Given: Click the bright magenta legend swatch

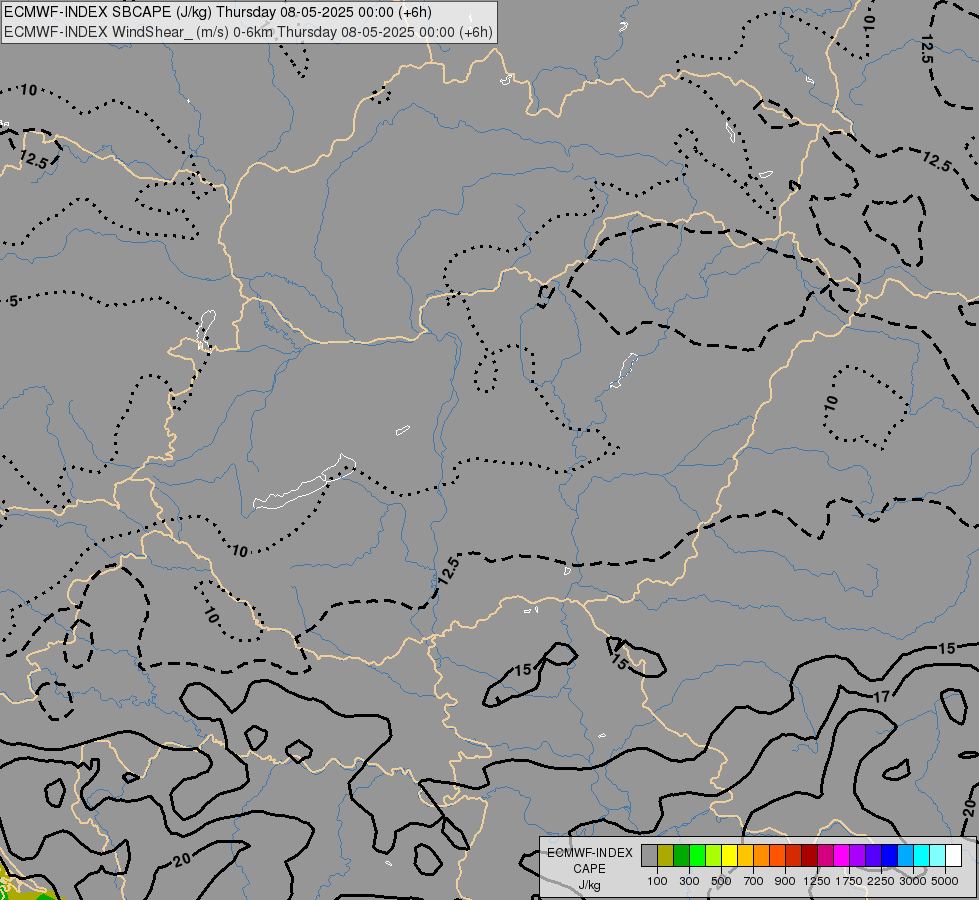Looking at the screenshot, I should (842, 855).
